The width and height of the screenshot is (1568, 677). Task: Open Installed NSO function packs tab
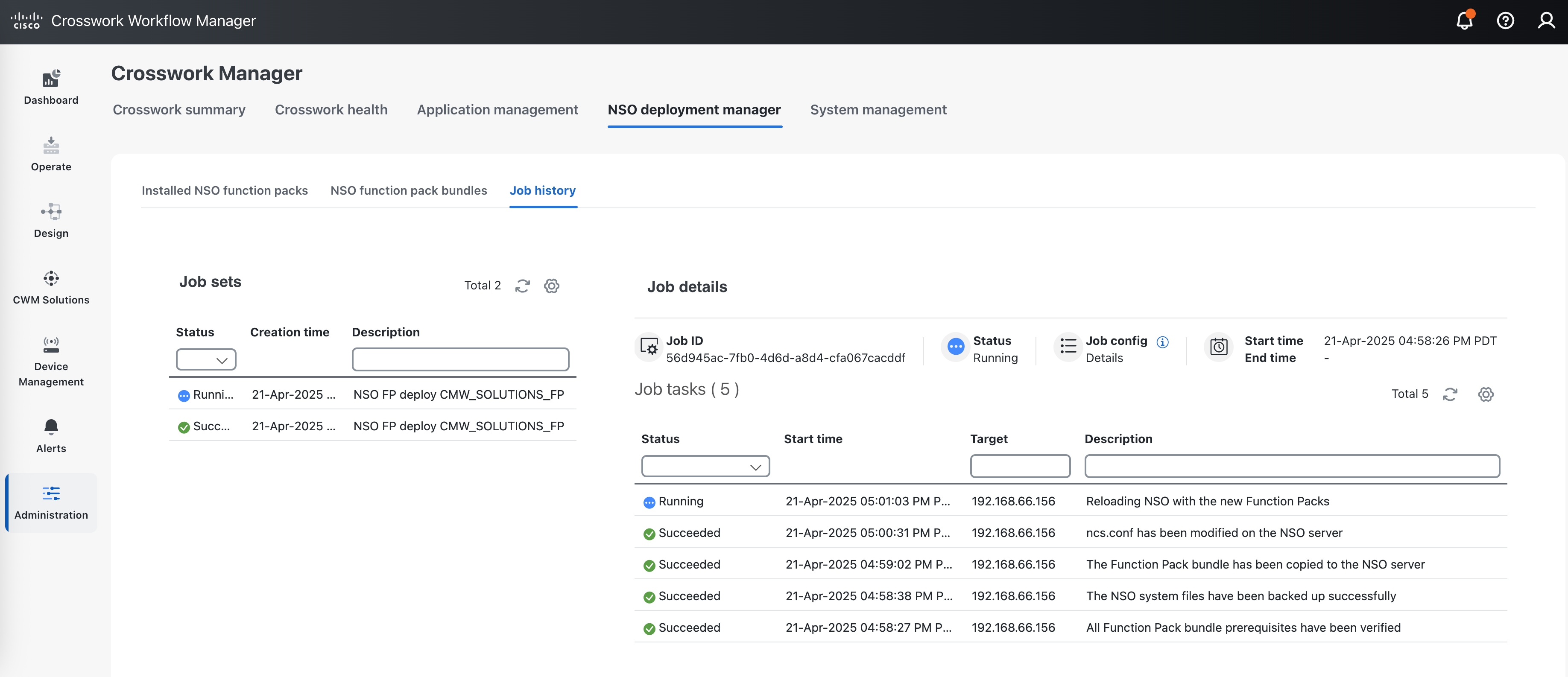(225, 190)
